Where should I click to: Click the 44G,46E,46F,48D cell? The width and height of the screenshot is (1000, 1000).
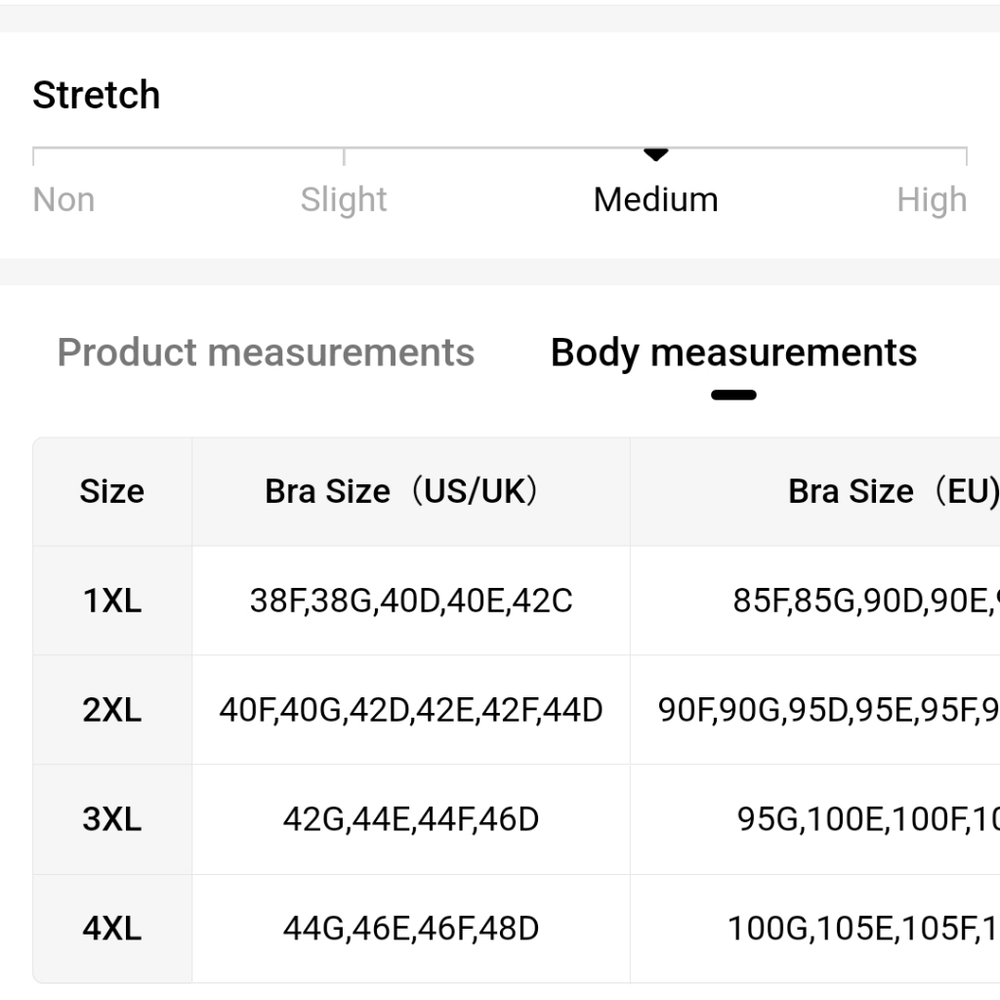click(x=411, y=929)
